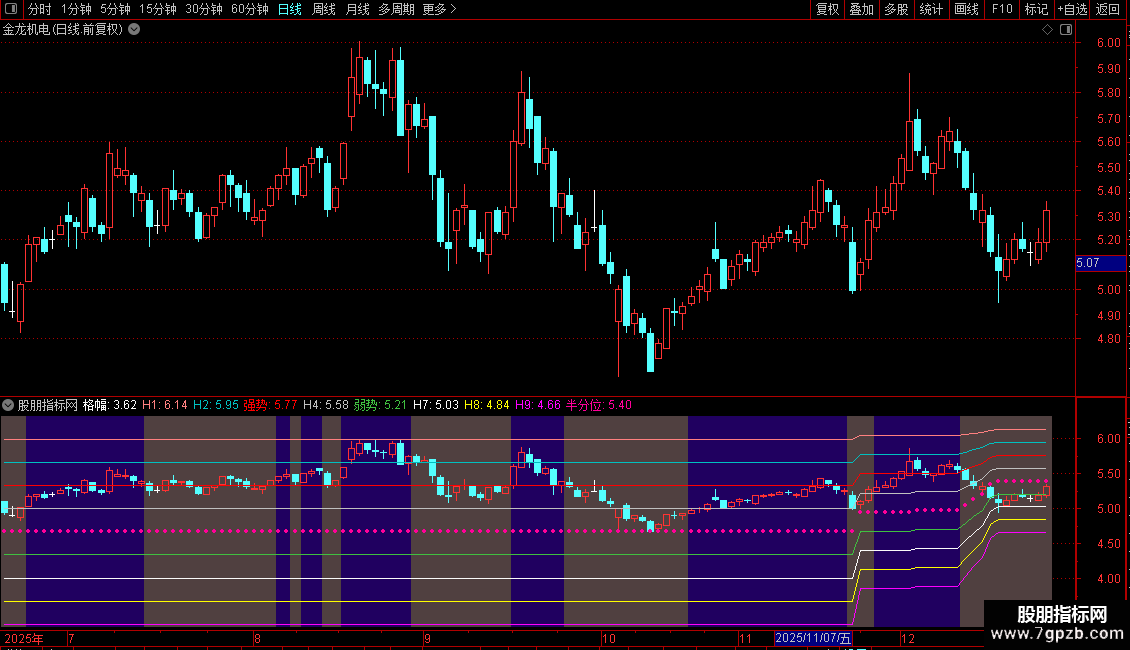This screenshot has width=1130, height=650.
Task: Click the 统计 statistics button
Action: coord(931,9)
